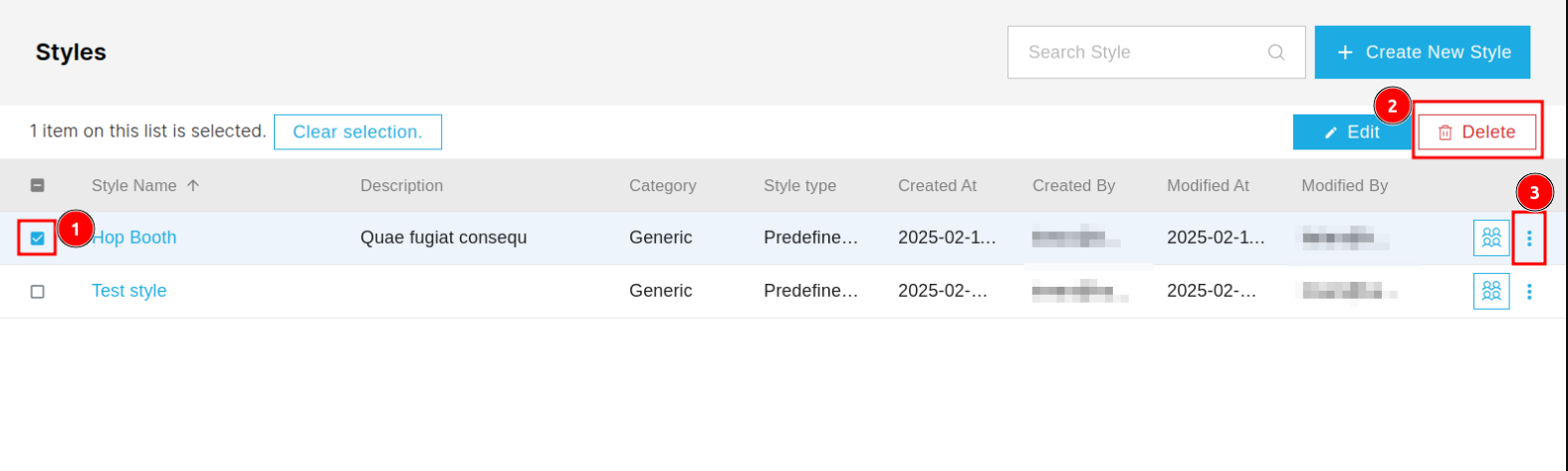Click Clear selection button
This screenshot has height=471, width=1568.
tap(357, 131)
